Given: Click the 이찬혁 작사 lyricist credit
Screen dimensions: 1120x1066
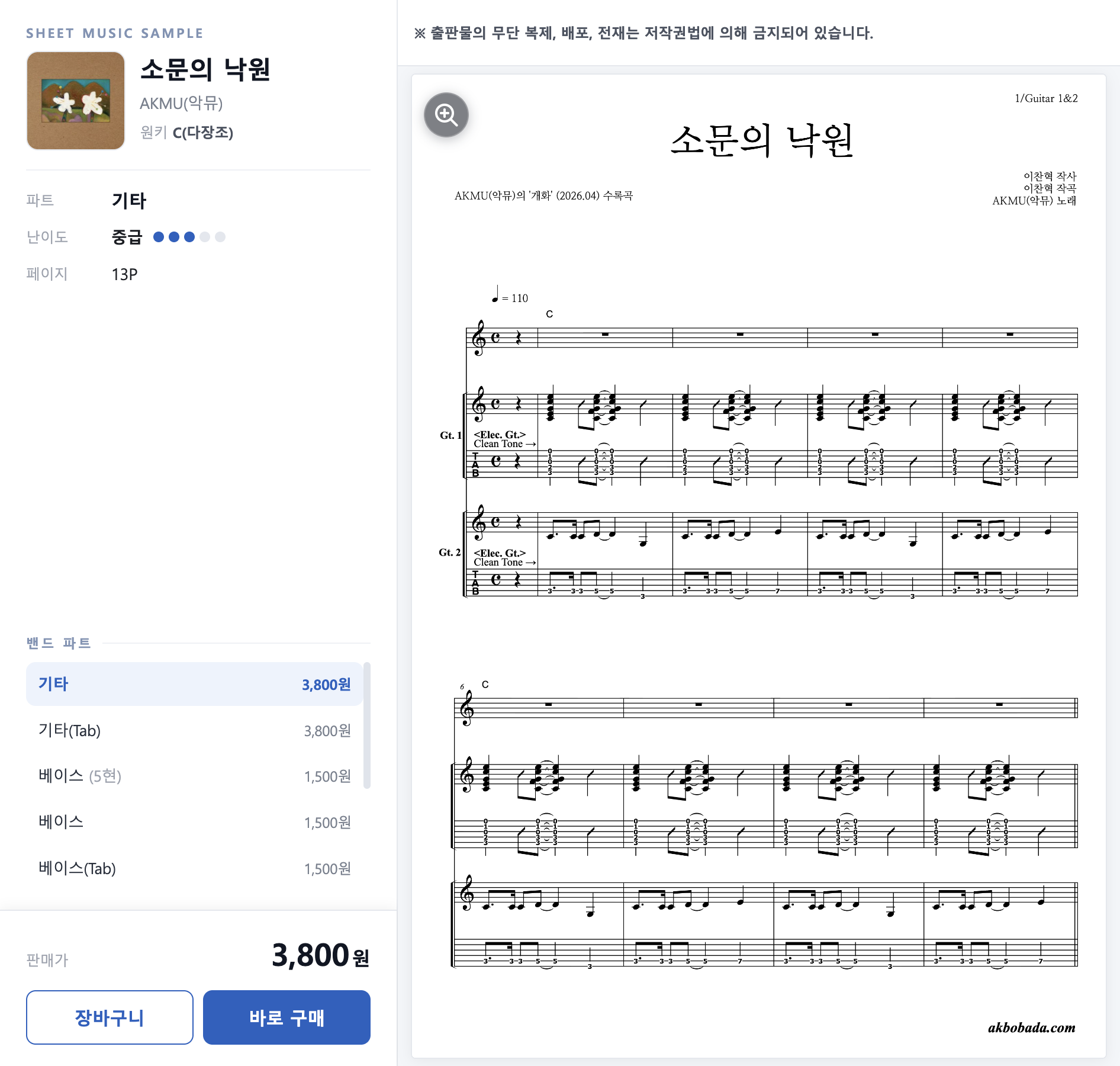Looking at the screenshot, I should 1050,176.
